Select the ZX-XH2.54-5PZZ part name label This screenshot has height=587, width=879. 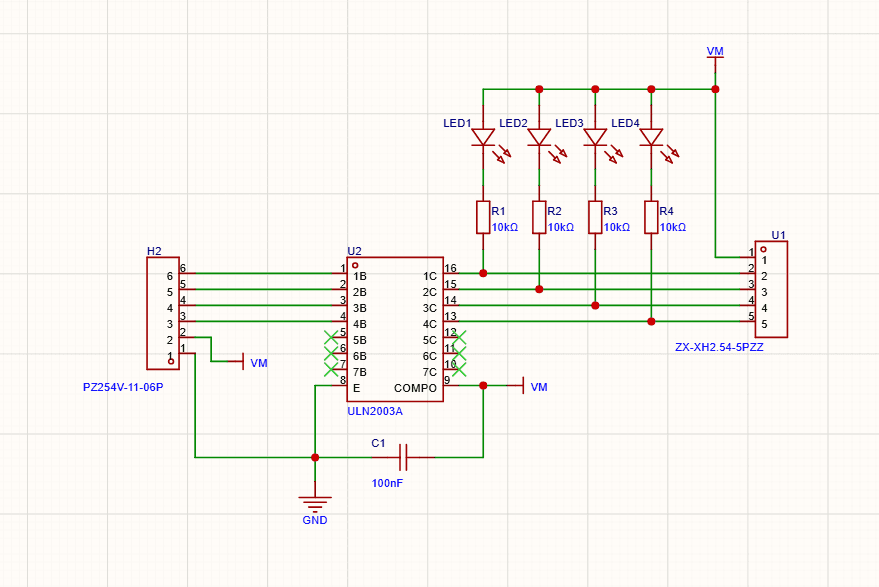(719, 347)
